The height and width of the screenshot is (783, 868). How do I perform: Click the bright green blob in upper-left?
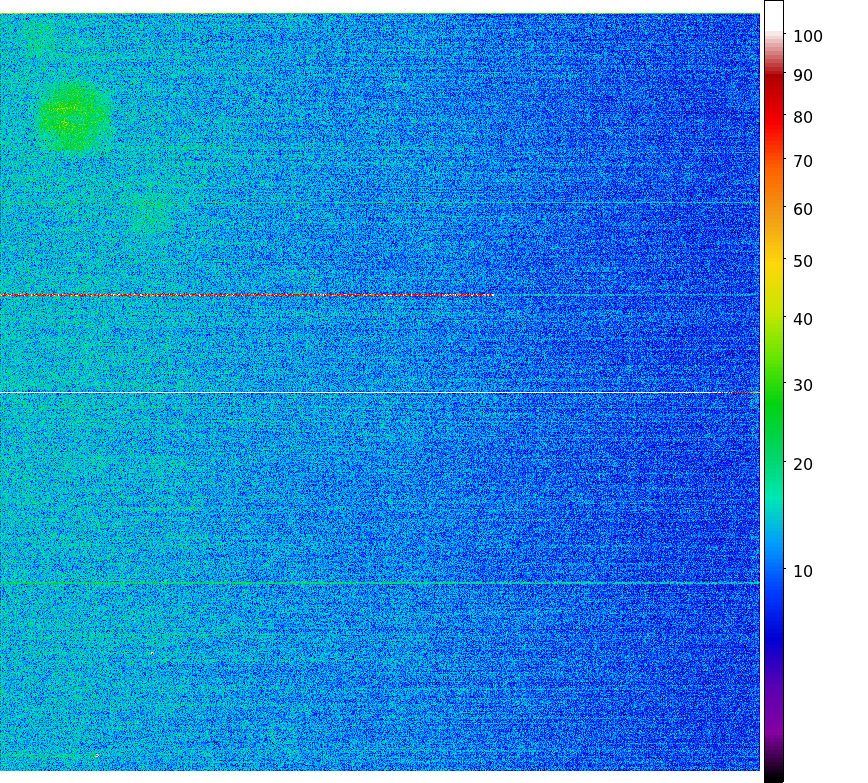[70, 115]
